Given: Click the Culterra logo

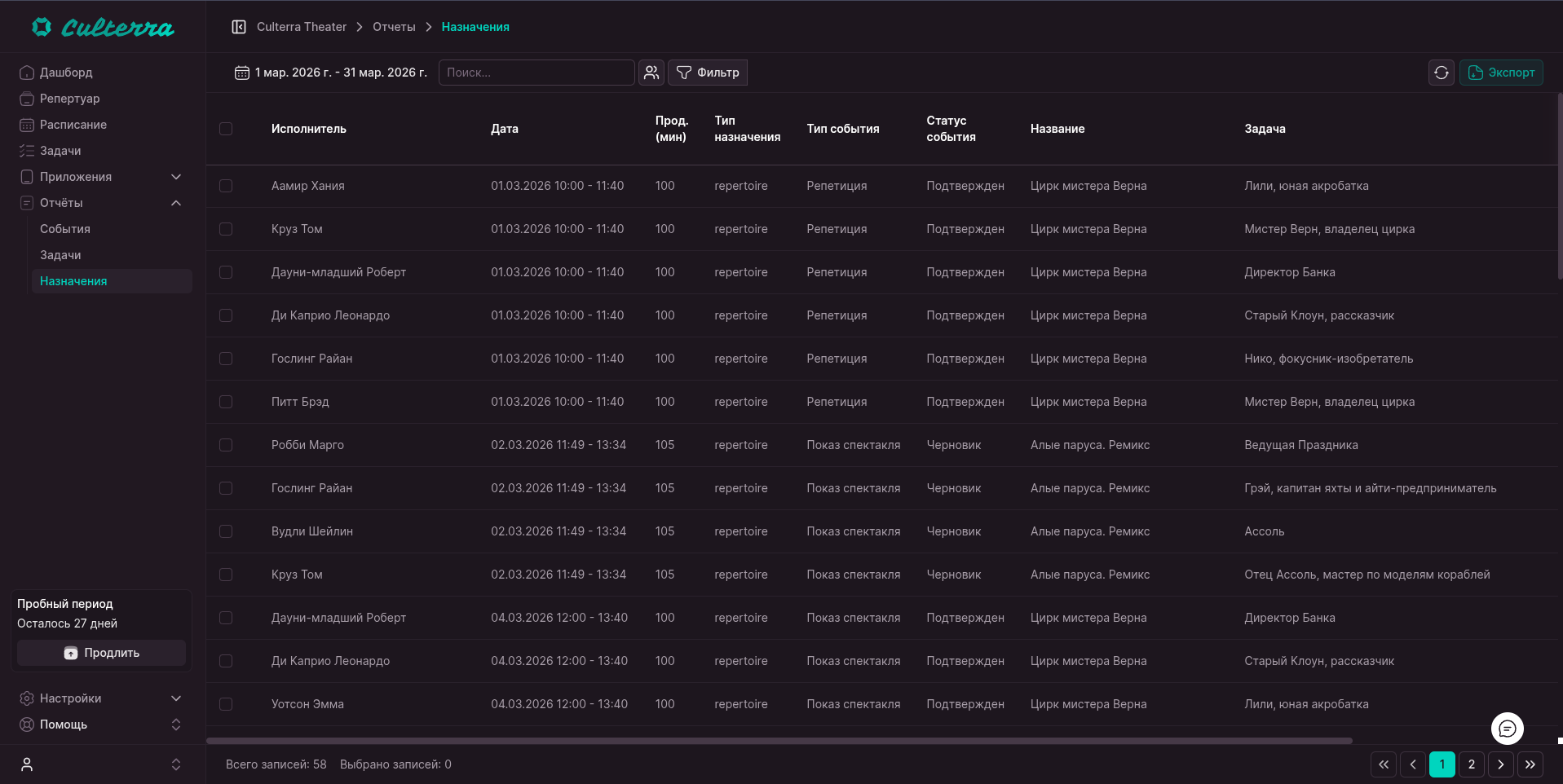Looking at the screenshot, I should [103, 28].
